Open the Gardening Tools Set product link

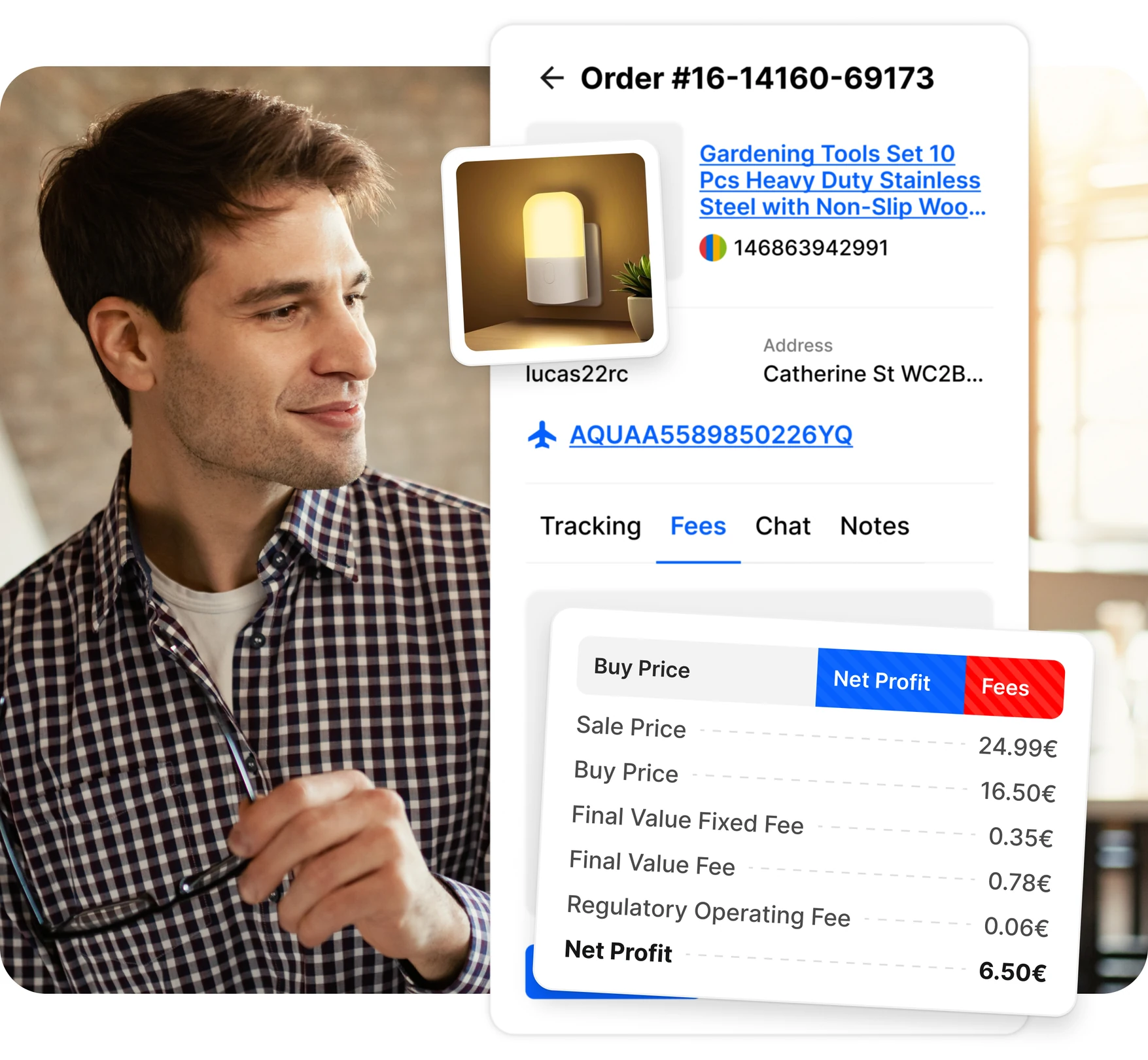(843, 180)
